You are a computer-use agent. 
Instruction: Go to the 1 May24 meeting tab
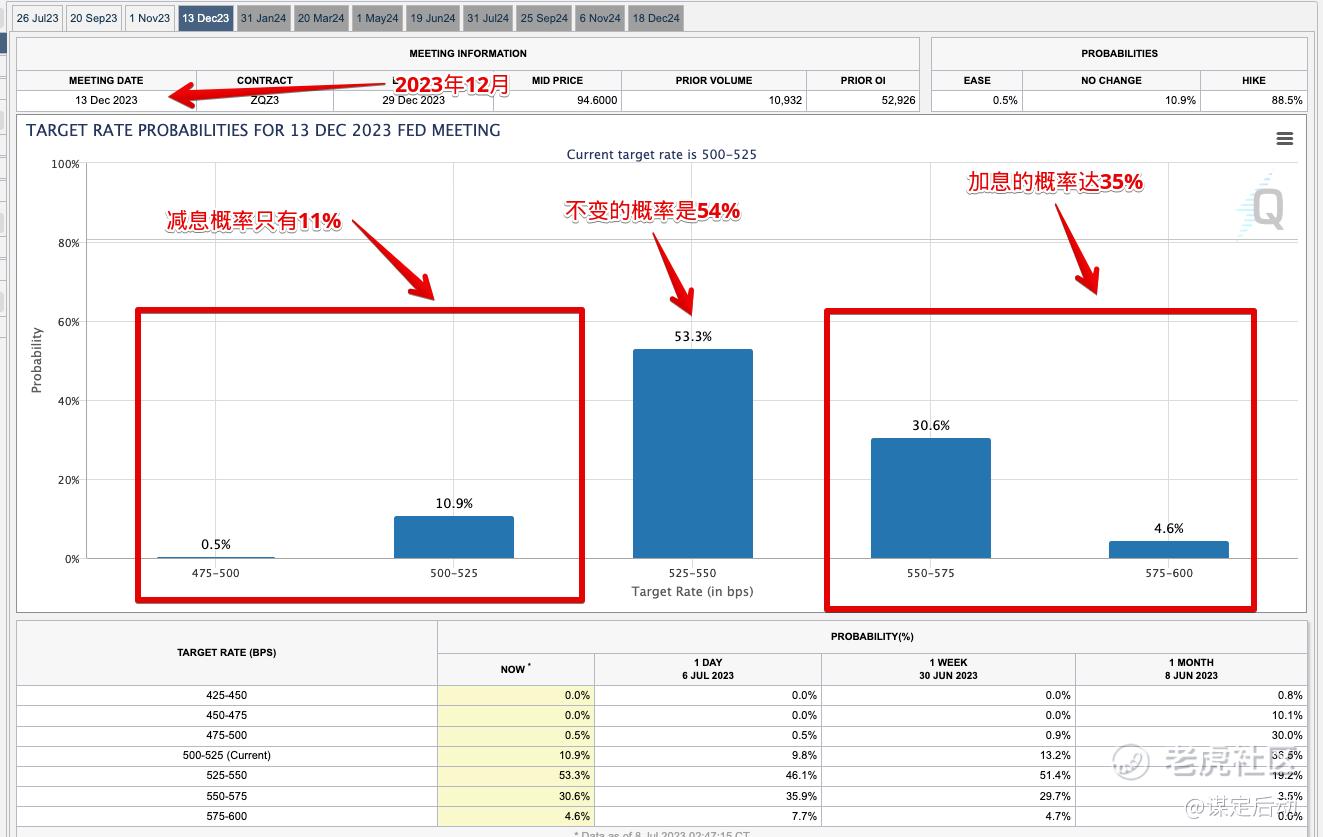[377, 18]
